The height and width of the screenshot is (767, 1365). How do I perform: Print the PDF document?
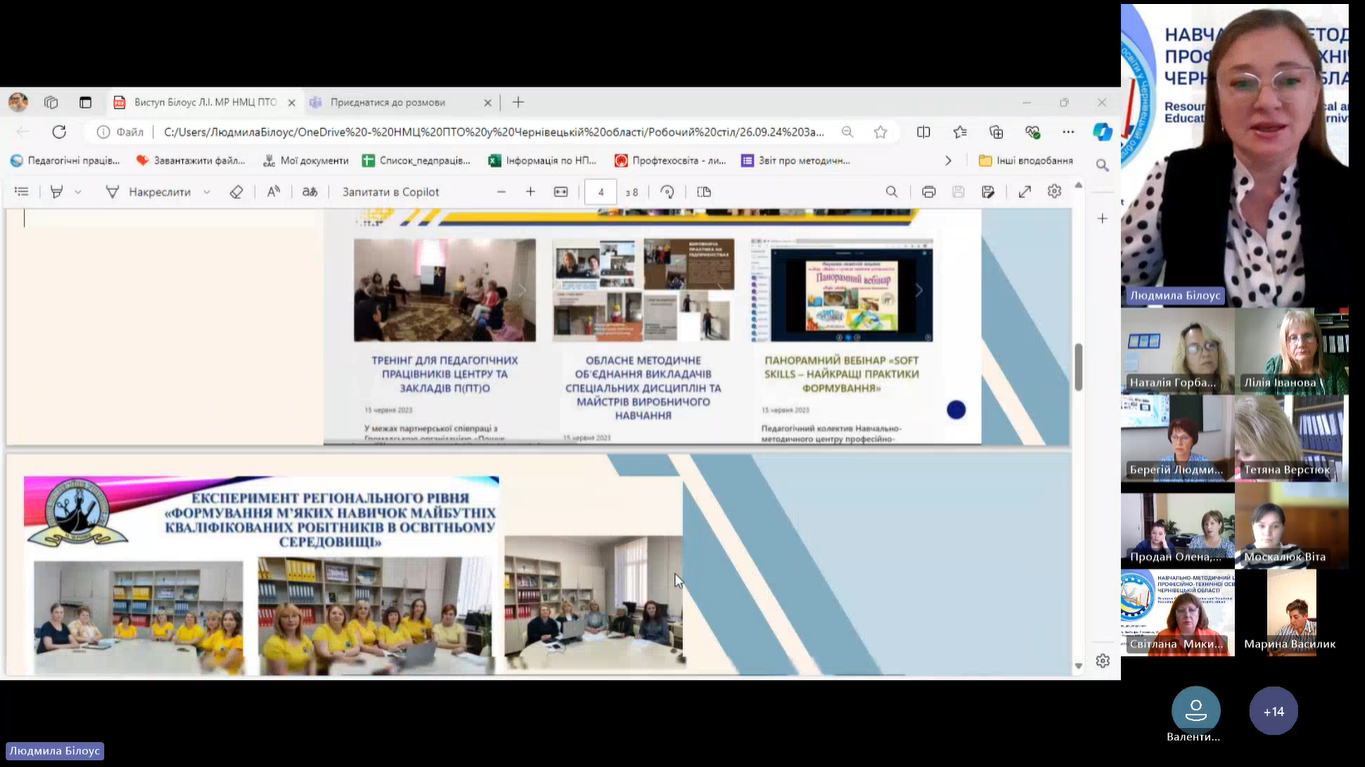click(929, 192)
